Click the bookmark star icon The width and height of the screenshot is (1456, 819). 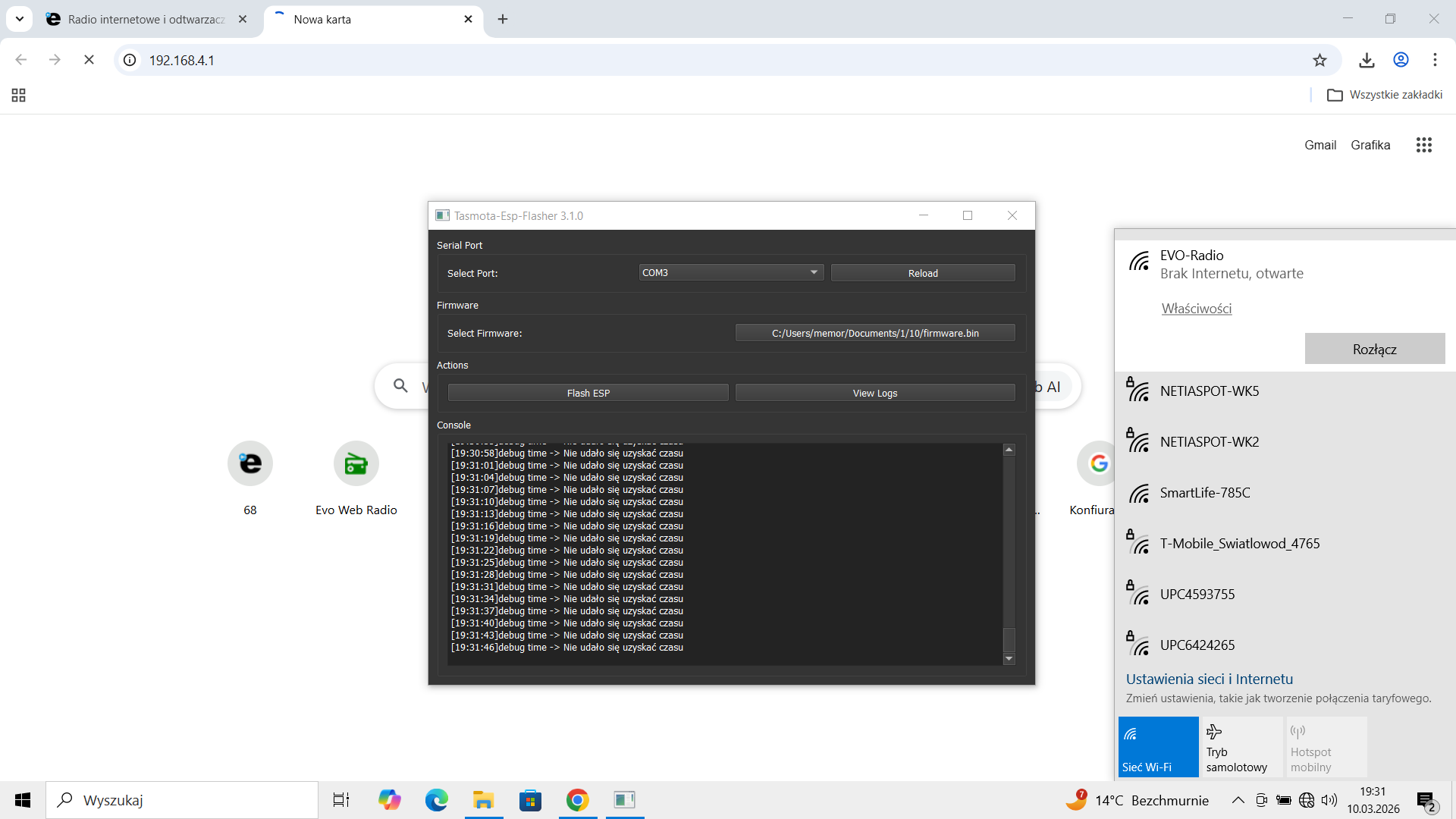1319,60
